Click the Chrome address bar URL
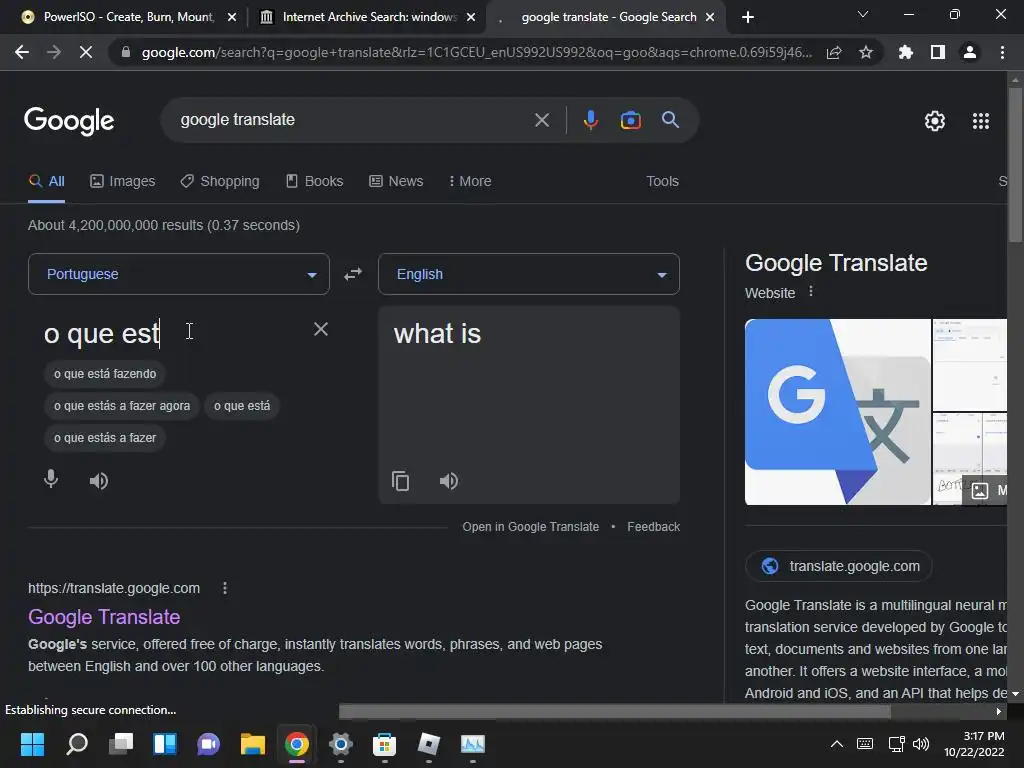1024x768 pixels. (x=477, y=52)
